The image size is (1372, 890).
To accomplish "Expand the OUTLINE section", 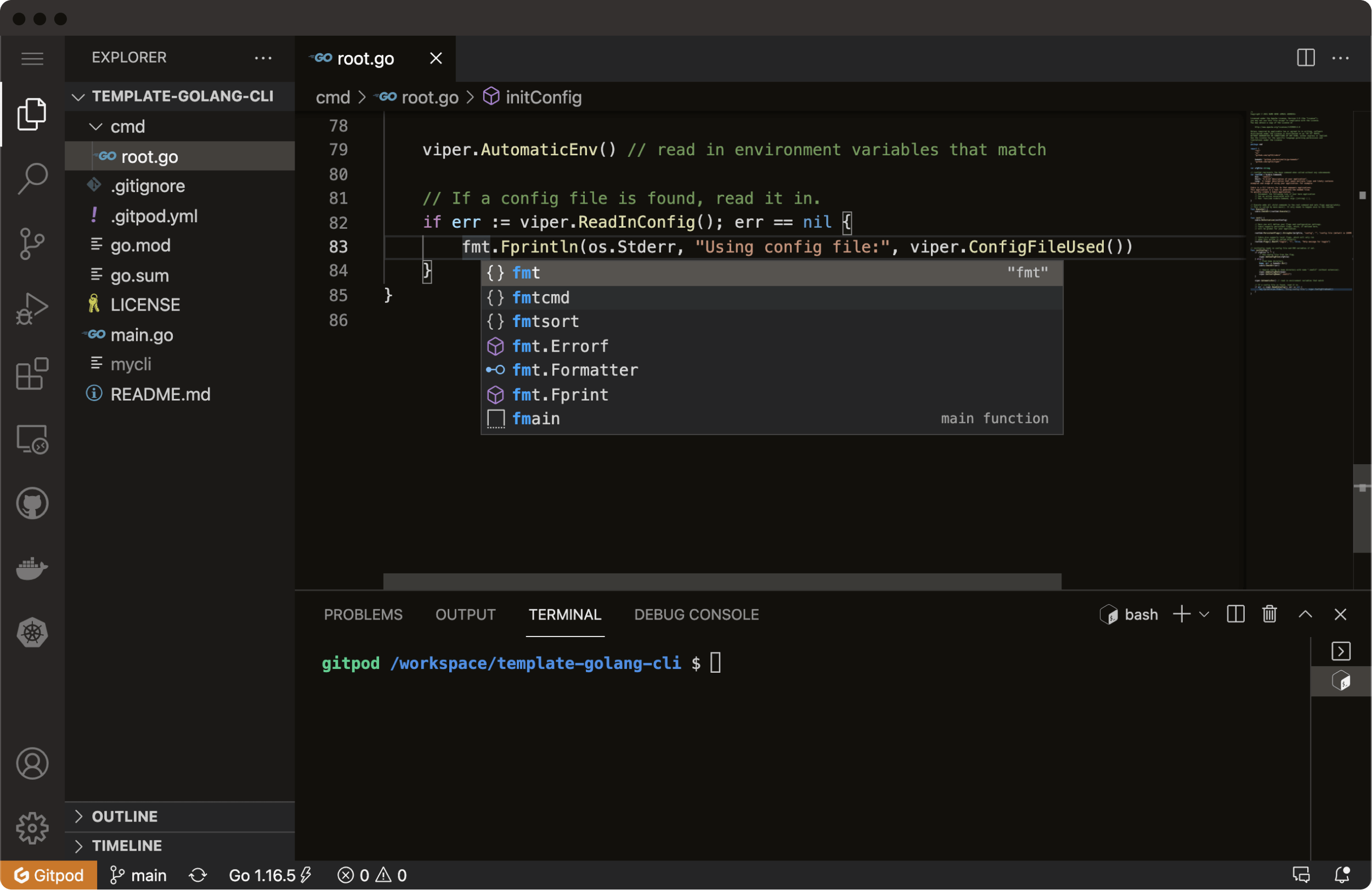I will point(125,816).
